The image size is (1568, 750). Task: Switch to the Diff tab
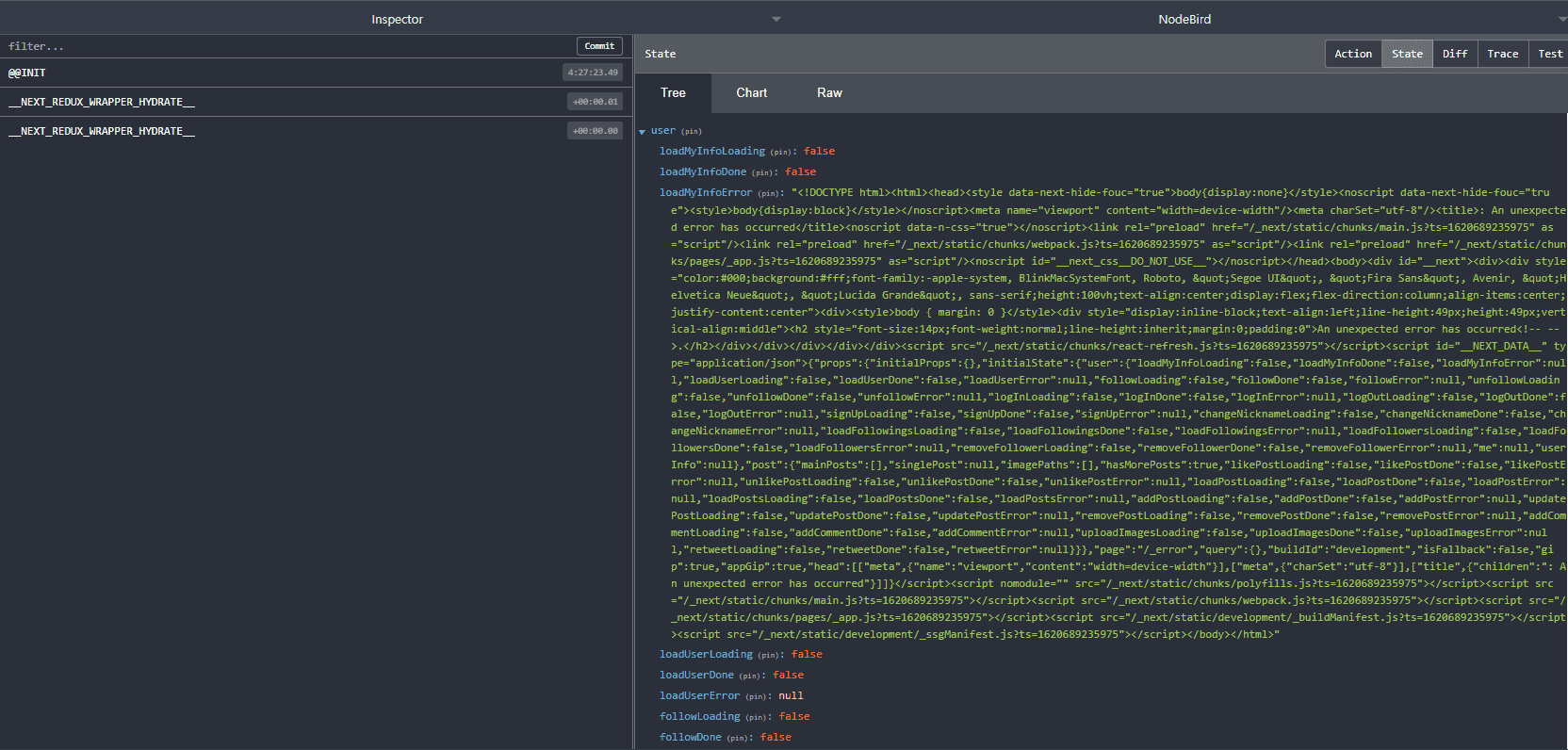(x=1455, y=54)
